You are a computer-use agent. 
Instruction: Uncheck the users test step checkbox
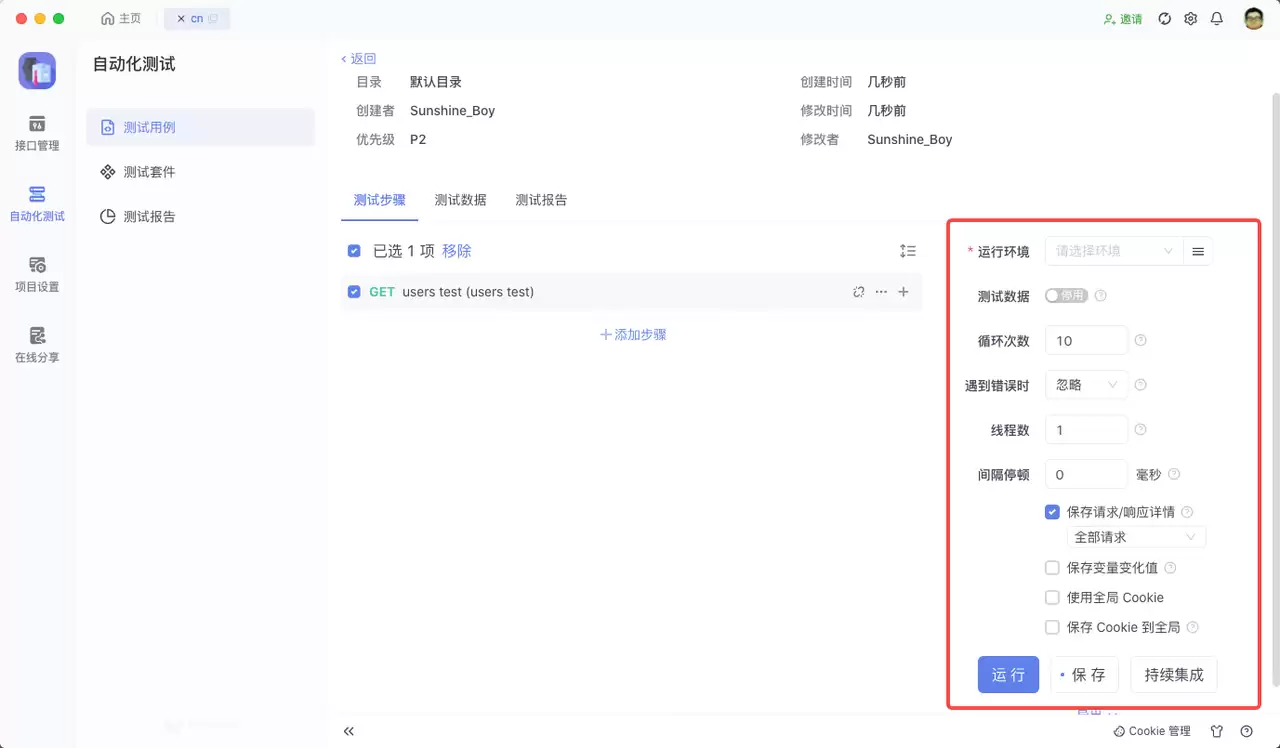pyautogui.click(x=354, y=292)
